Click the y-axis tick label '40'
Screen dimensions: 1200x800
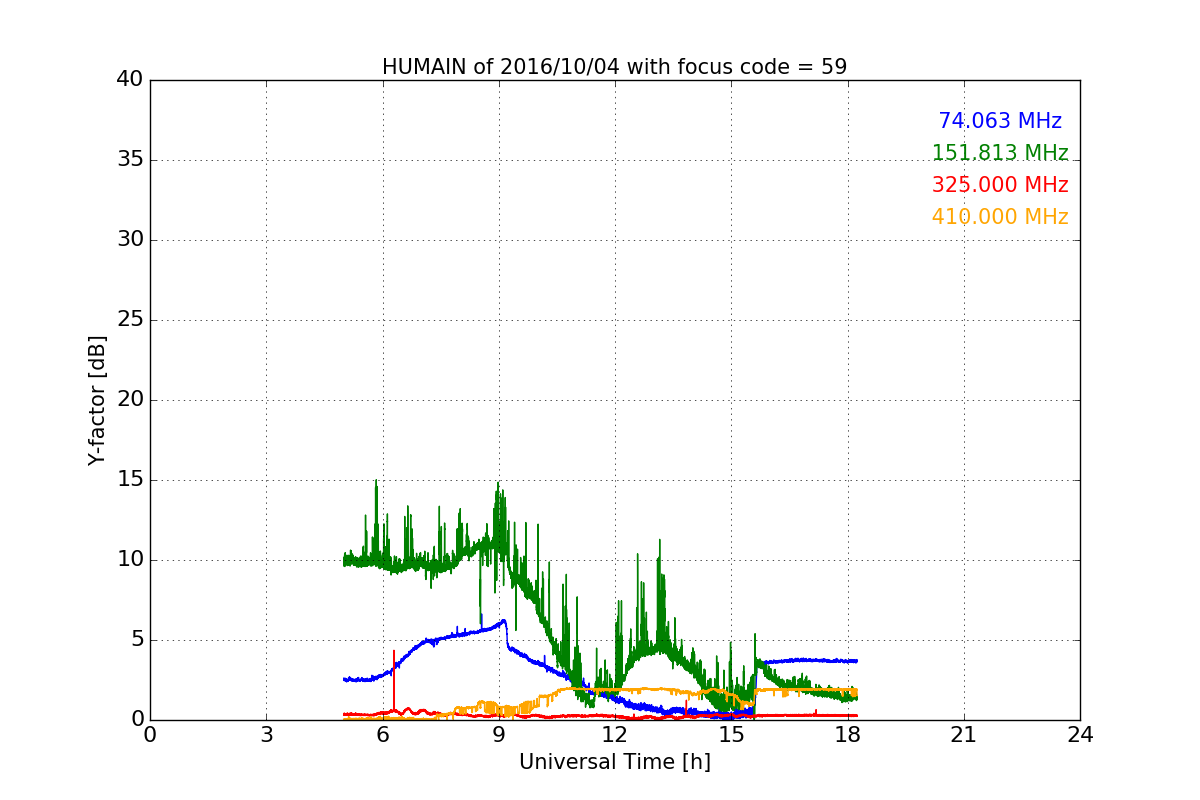tap(130, 80)
